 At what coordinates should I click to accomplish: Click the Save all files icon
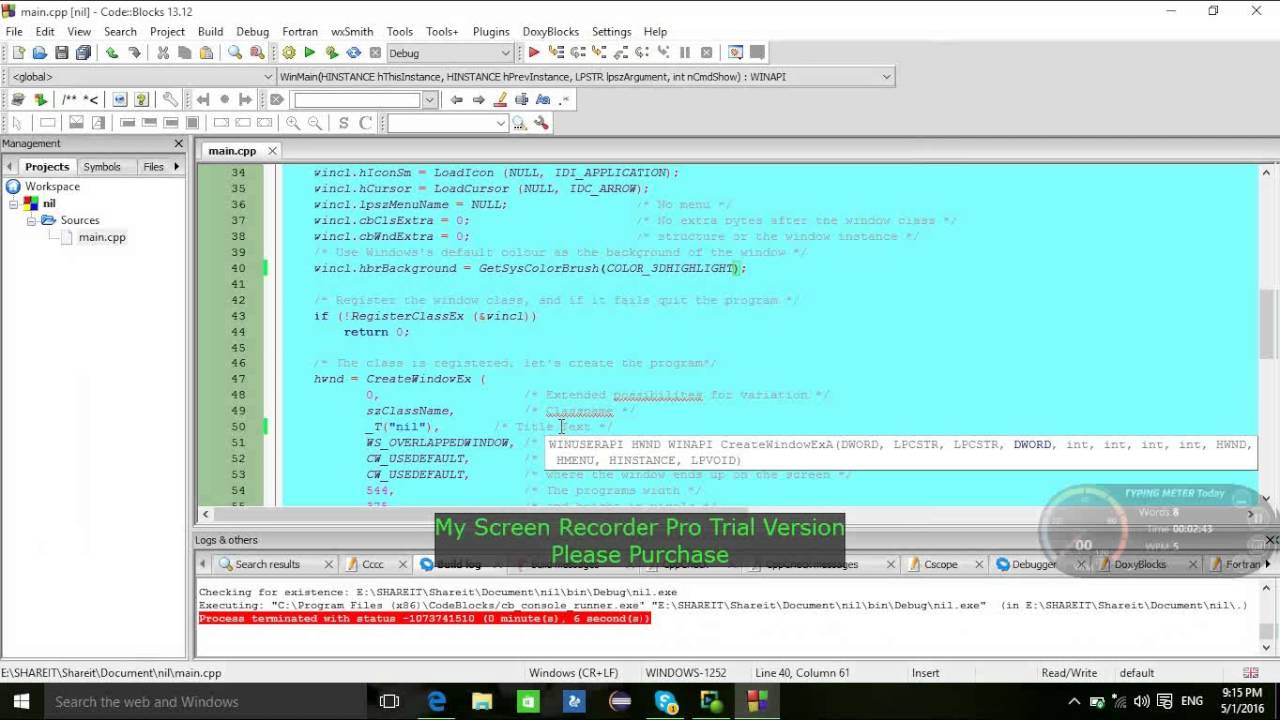[83, 53]
